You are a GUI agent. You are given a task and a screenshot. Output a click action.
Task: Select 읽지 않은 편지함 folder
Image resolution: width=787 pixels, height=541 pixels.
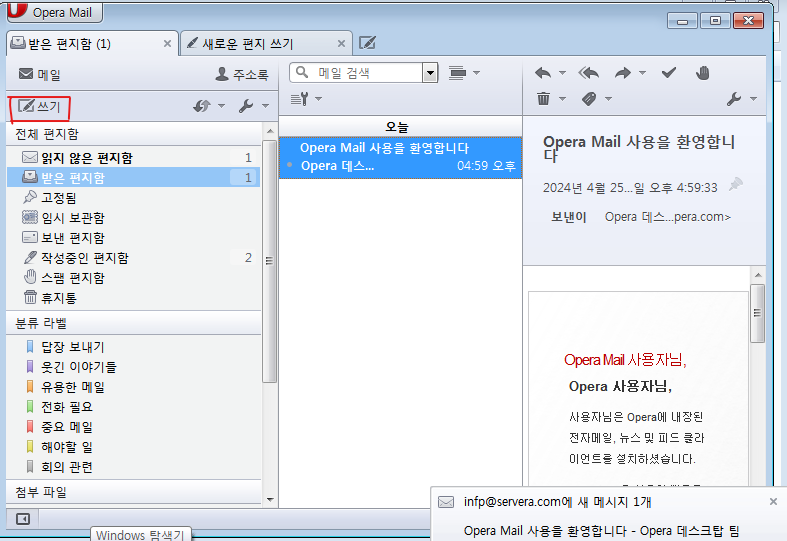(x=134, y=158)
